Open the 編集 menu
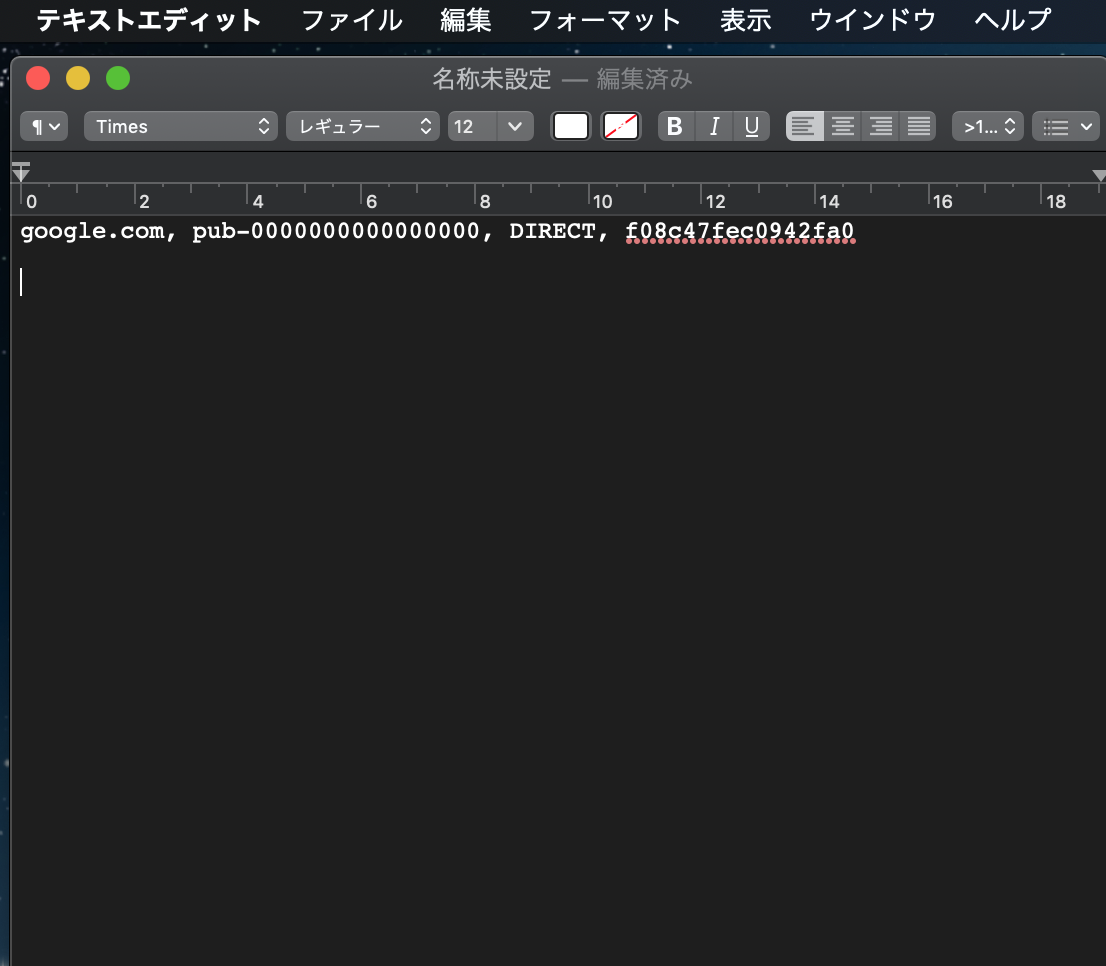The width and height of the screenshot is (1106, 966). [466, 20]
